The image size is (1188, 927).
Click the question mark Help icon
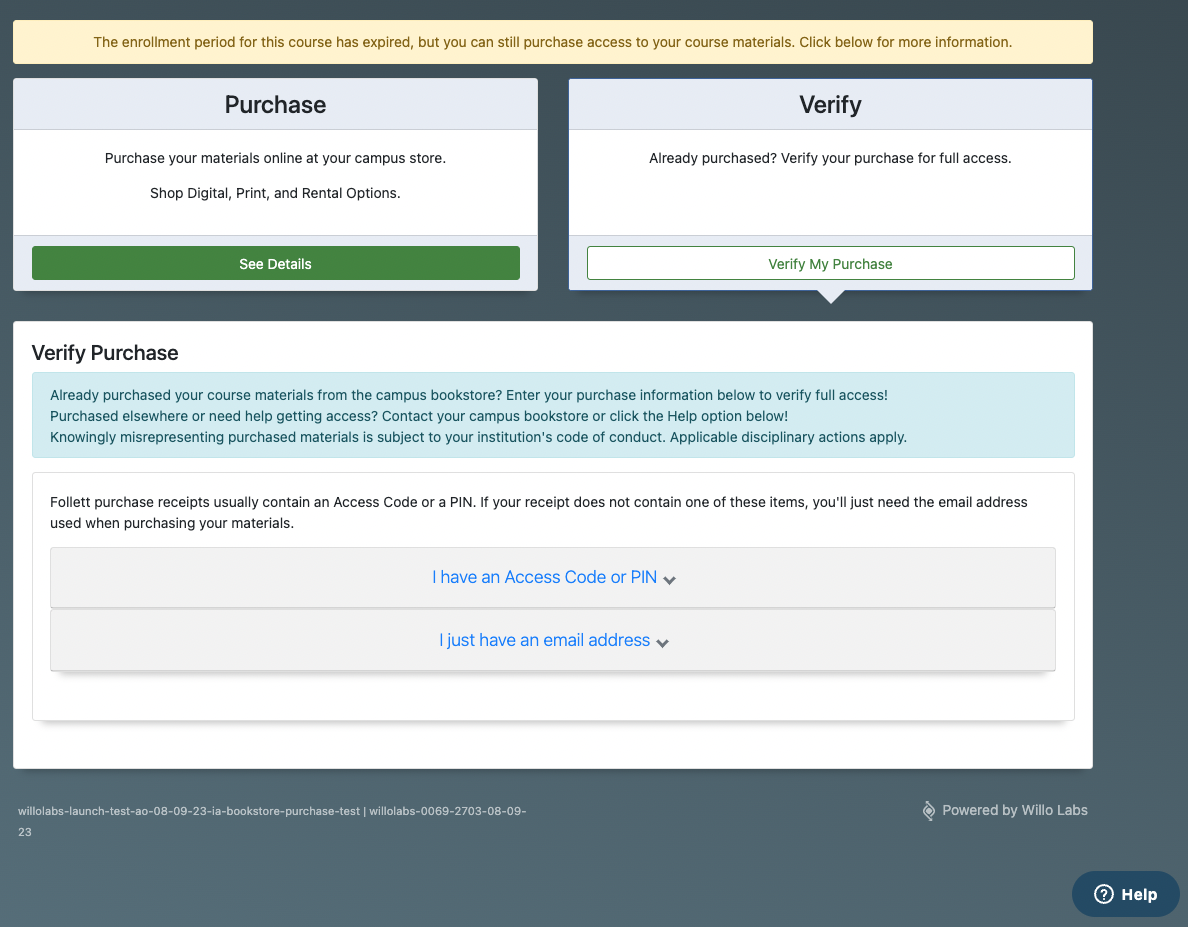pos(1104,894)
